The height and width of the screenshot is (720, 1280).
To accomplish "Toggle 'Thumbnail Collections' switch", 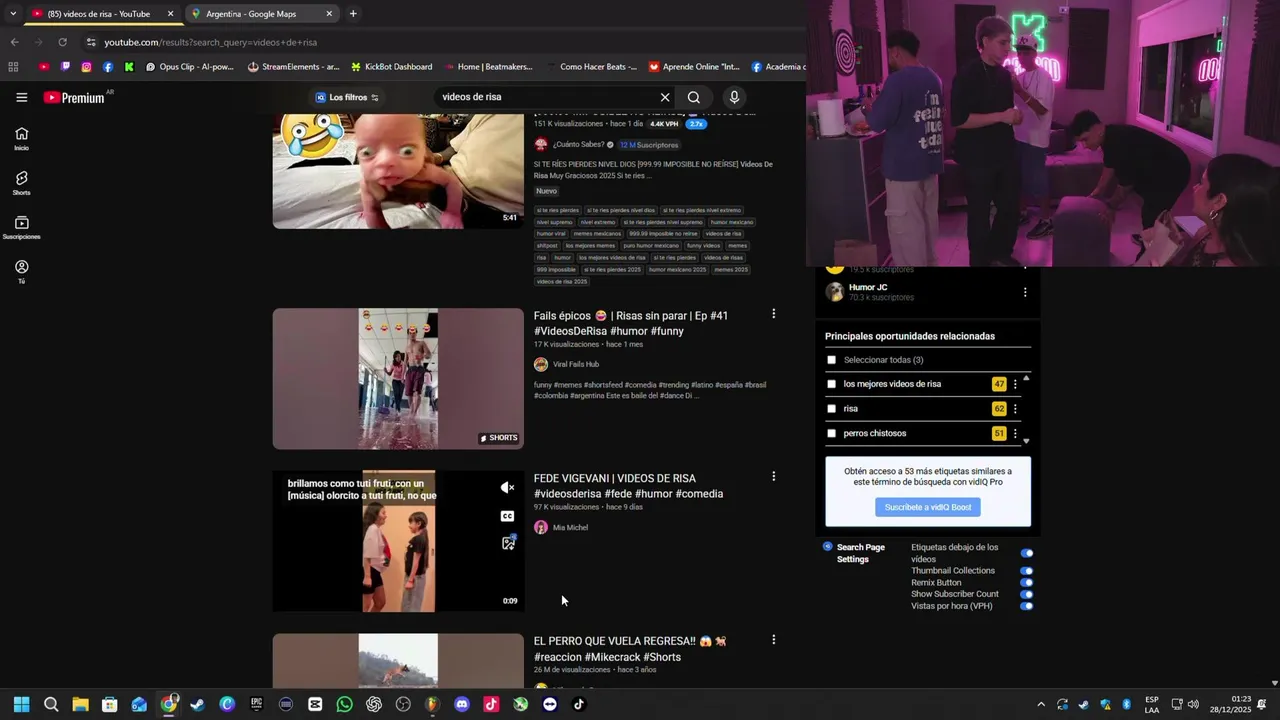I will pos(1027,571).
